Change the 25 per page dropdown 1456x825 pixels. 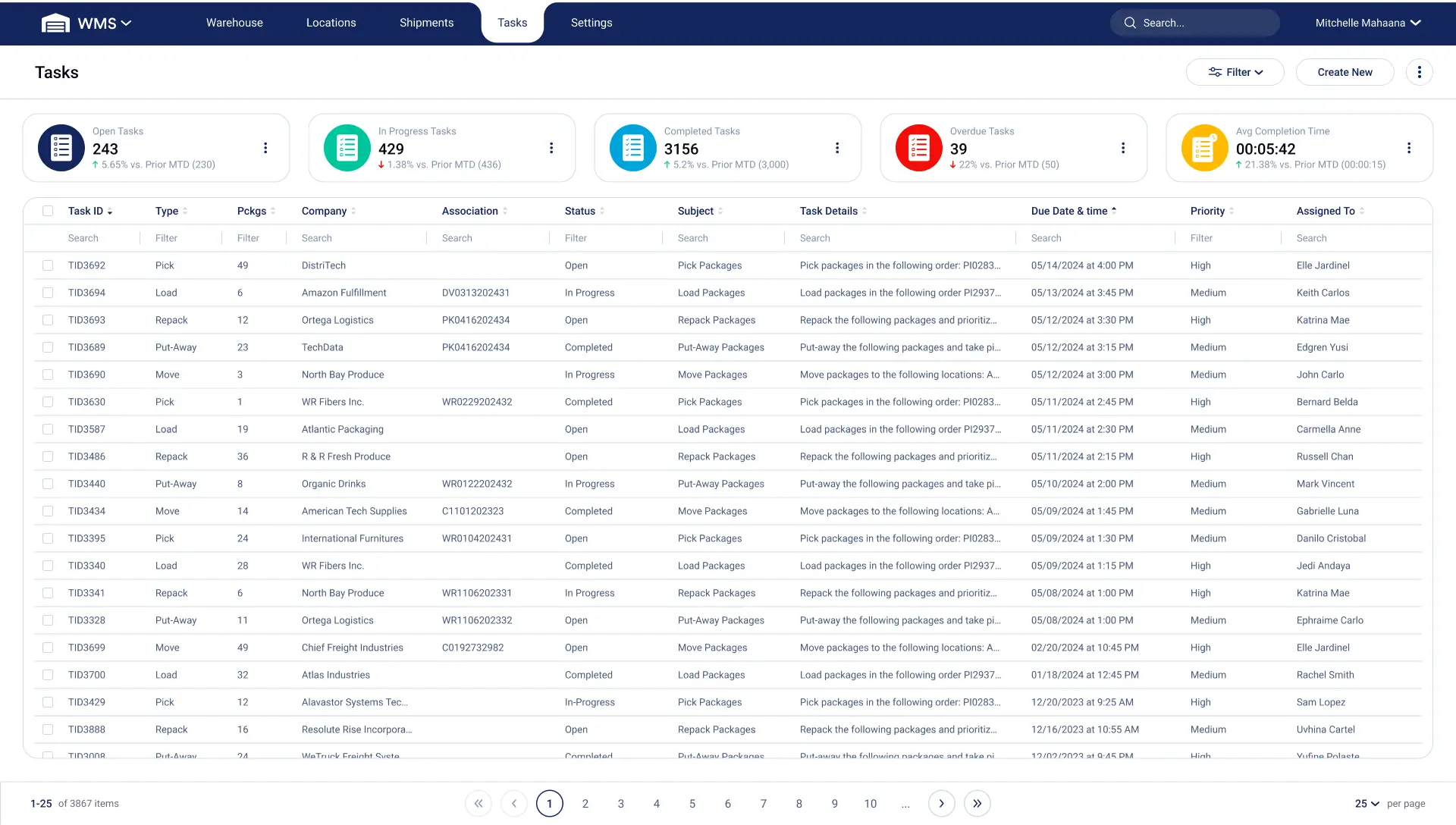pos(1367,804)
